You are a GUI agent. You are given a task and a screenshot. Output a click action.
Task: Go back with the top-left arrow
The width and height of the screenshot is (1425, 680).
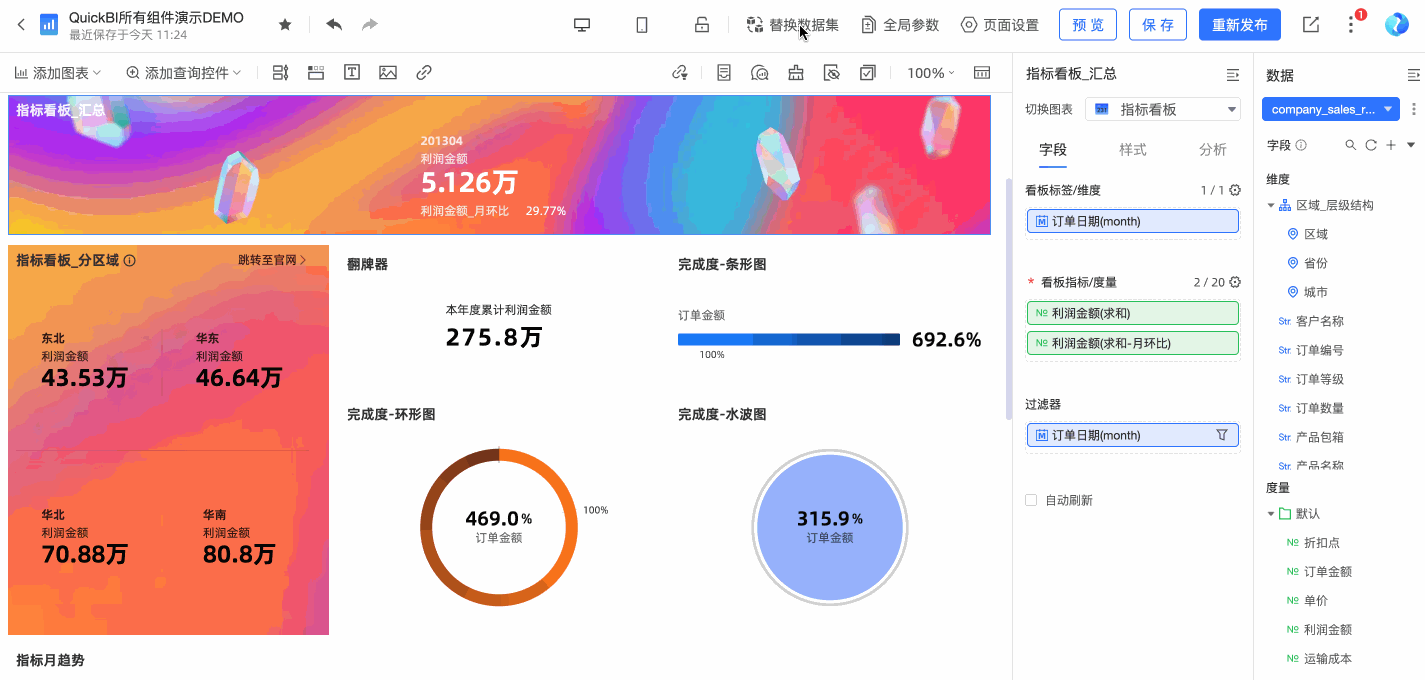pyautogui.click(x=21, y=25)
